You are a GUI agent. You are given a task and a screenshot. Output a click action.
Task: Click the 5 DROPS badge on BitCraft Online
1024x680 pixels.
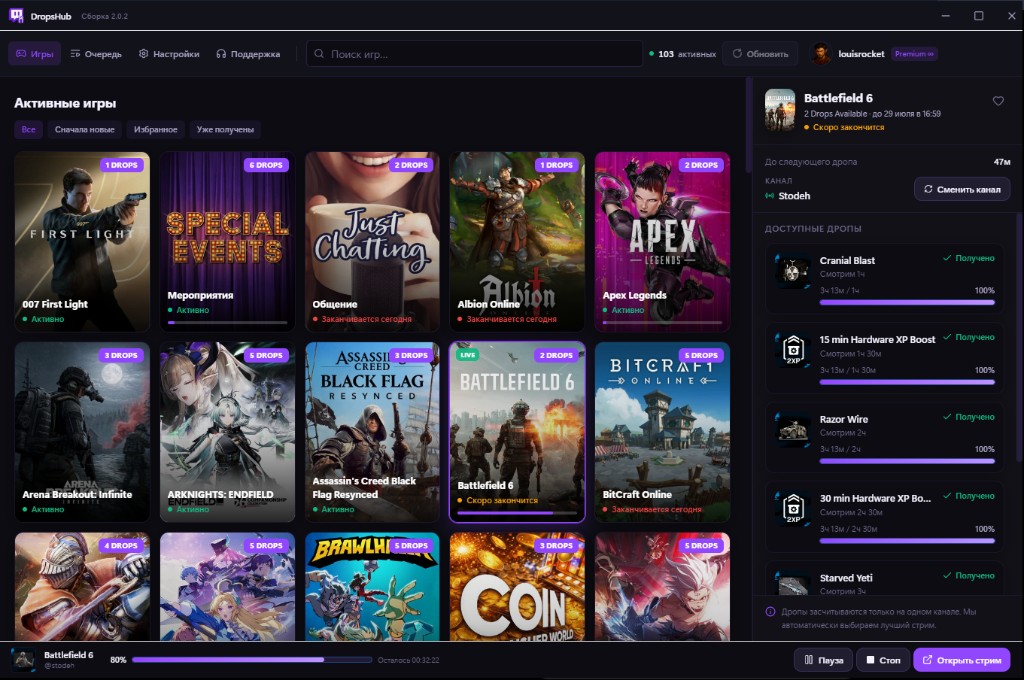[701, 355]
